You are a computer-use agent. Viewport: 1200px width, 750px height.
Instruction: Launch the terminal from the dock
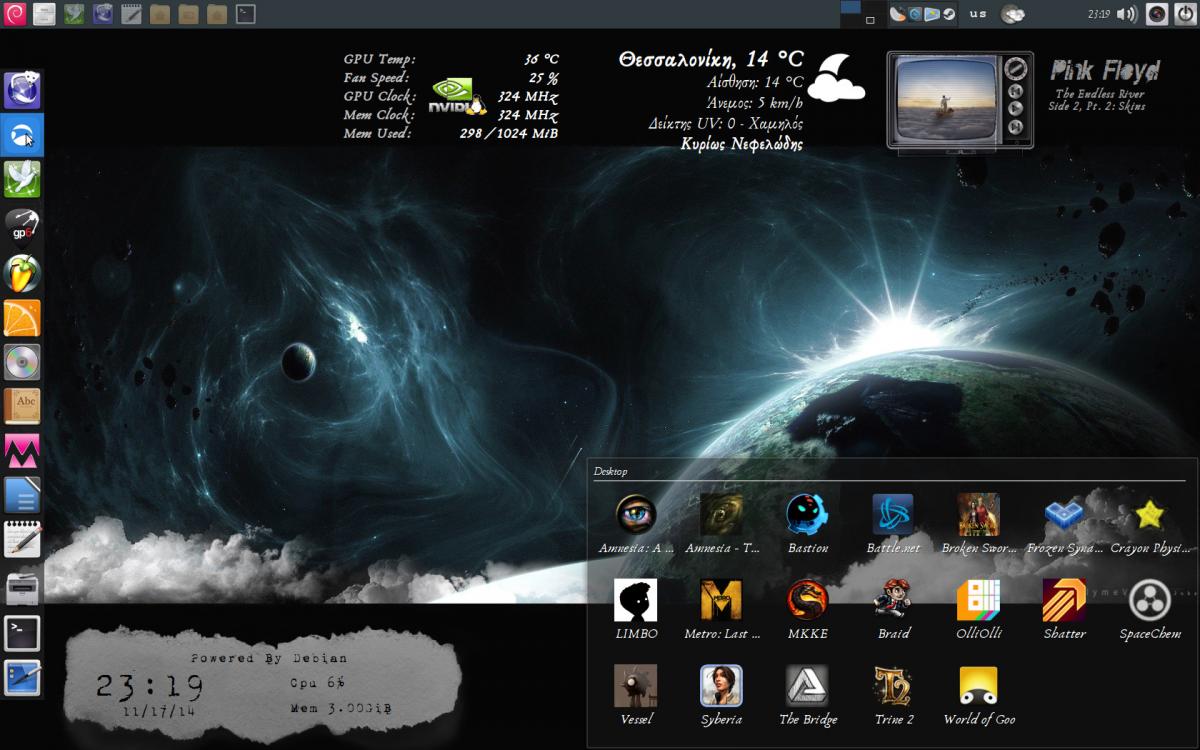[22, 633]
